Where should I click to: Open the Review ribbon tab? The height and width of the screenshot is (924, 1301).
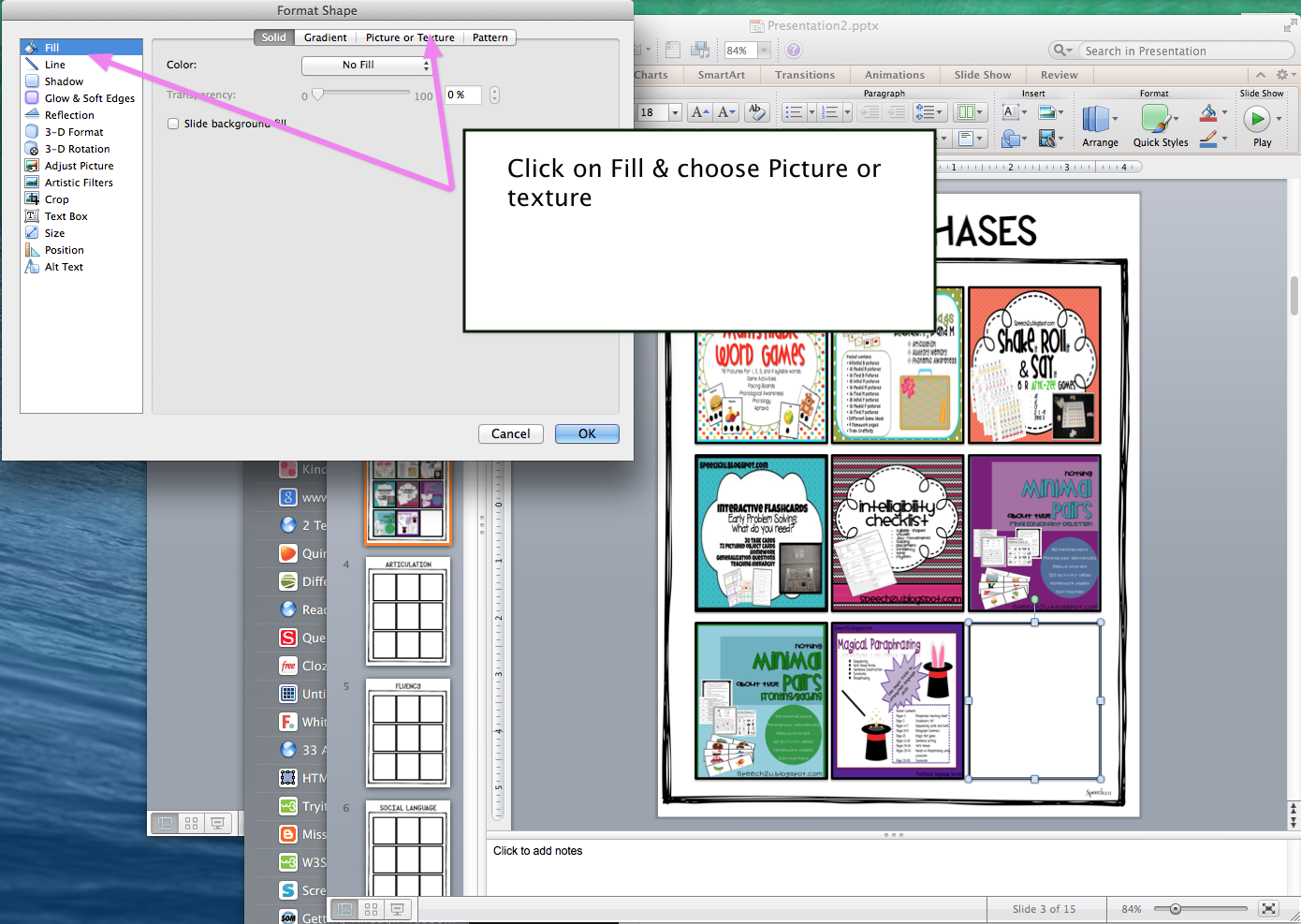tap(1060, 75)
